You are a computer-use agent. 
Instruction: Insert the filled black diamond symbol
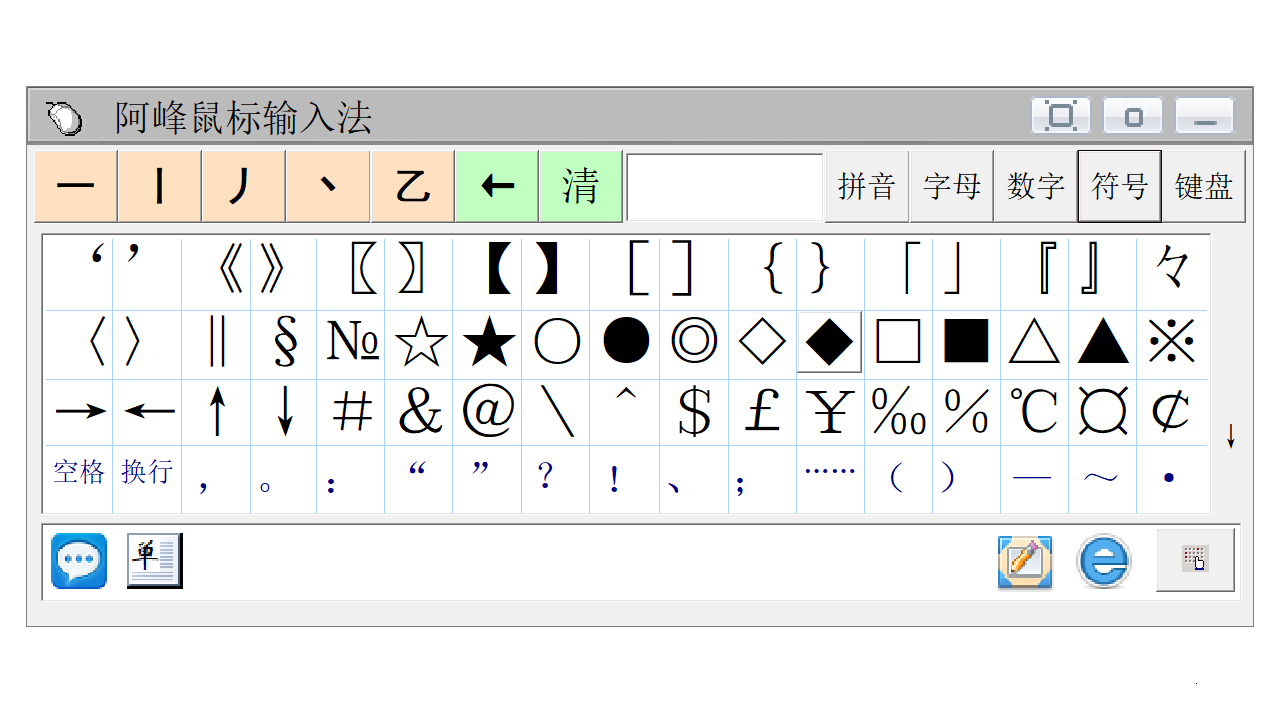829,343
